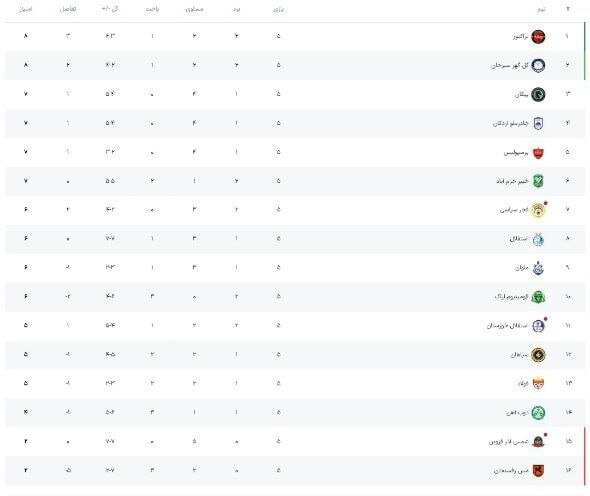The height and width of the screenshot is (496, 590).
Task: Open the Mes Rafsanjan team name link
Action: pos(511,470)
